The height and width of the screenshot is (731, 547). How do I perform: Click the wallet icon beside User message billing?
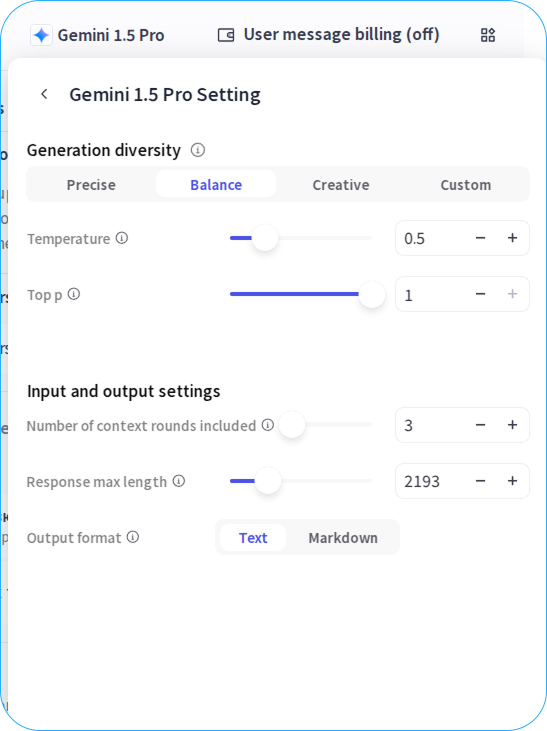tap(226, 35)
